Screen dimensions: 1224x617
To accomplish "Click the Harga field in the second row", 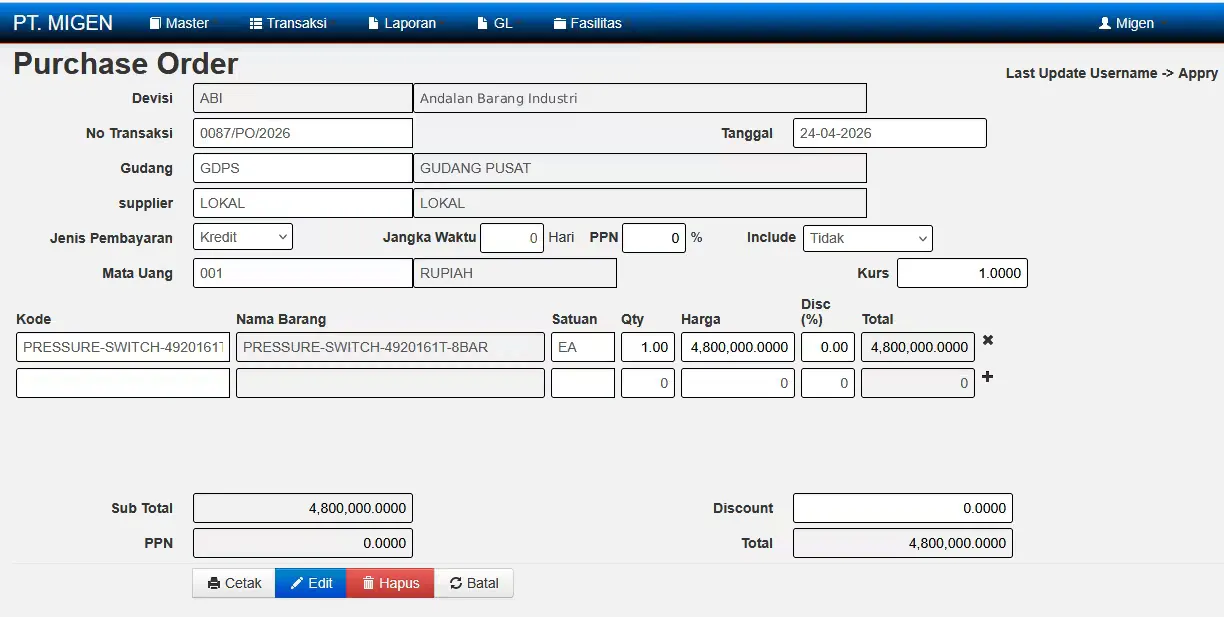I will (738, 383).
